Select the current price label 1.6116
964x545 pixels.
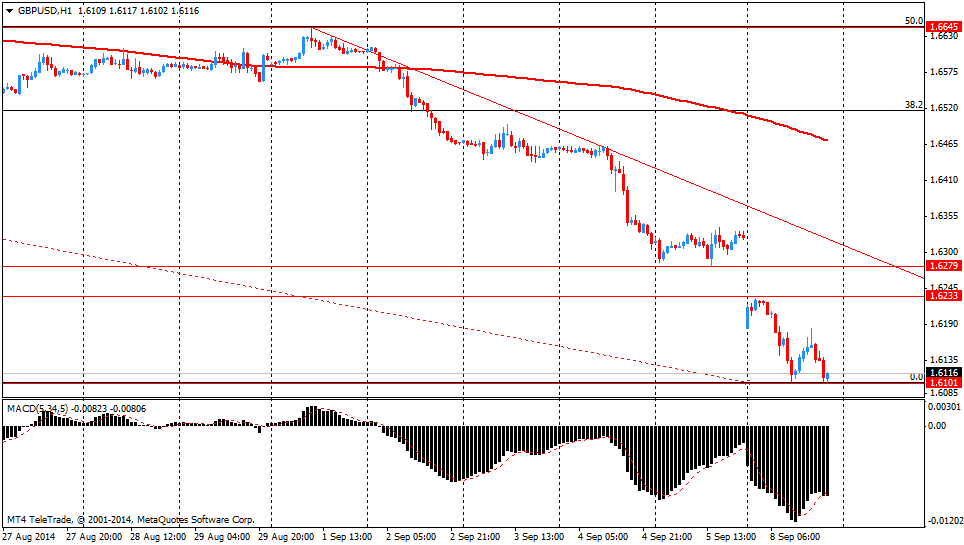(943, 372)
